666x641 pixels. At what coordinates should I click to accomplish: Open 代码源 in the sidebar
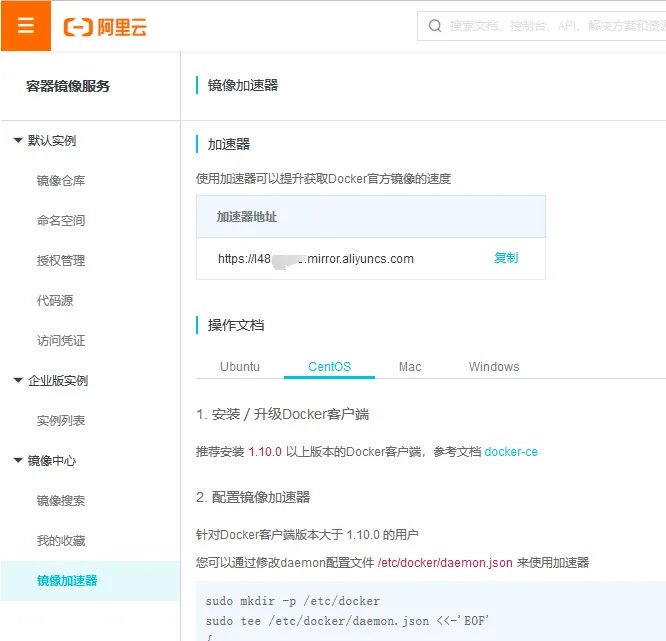click(55, 300)
